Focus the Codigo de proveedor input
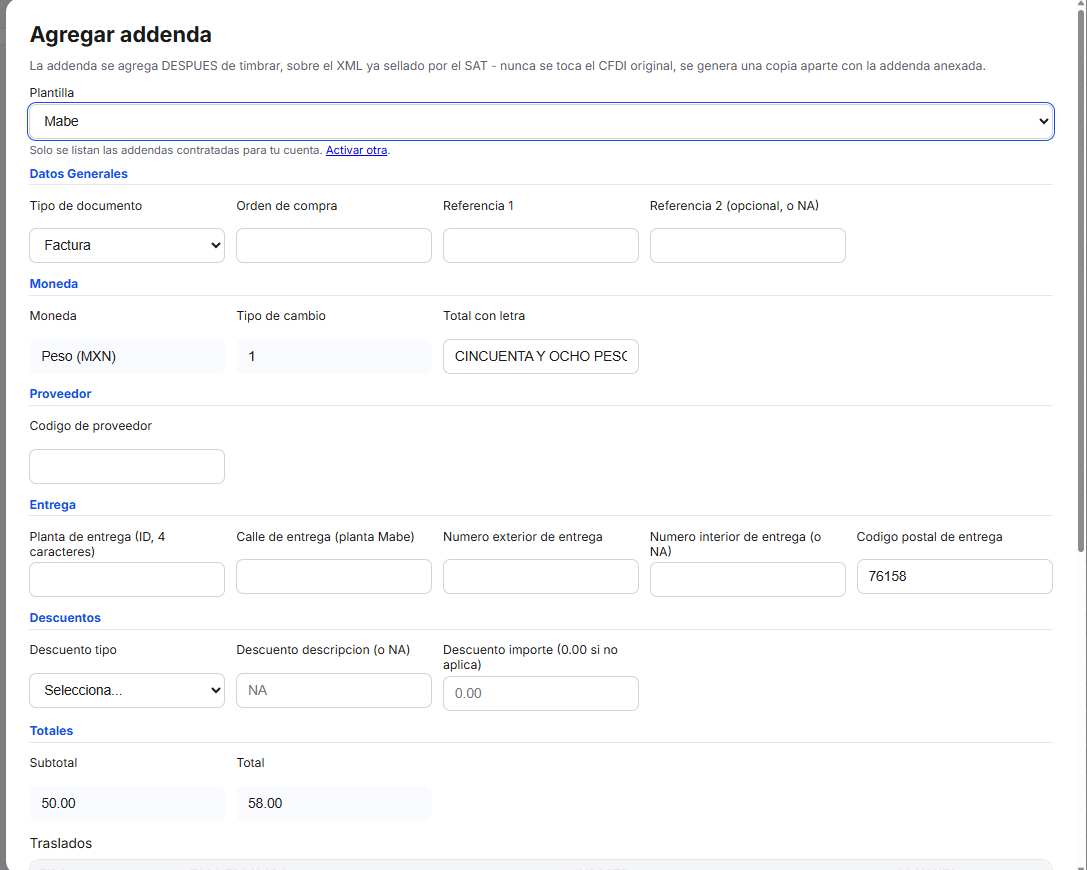The width and height of the screenshot is (1087, 870). (127, 467)
